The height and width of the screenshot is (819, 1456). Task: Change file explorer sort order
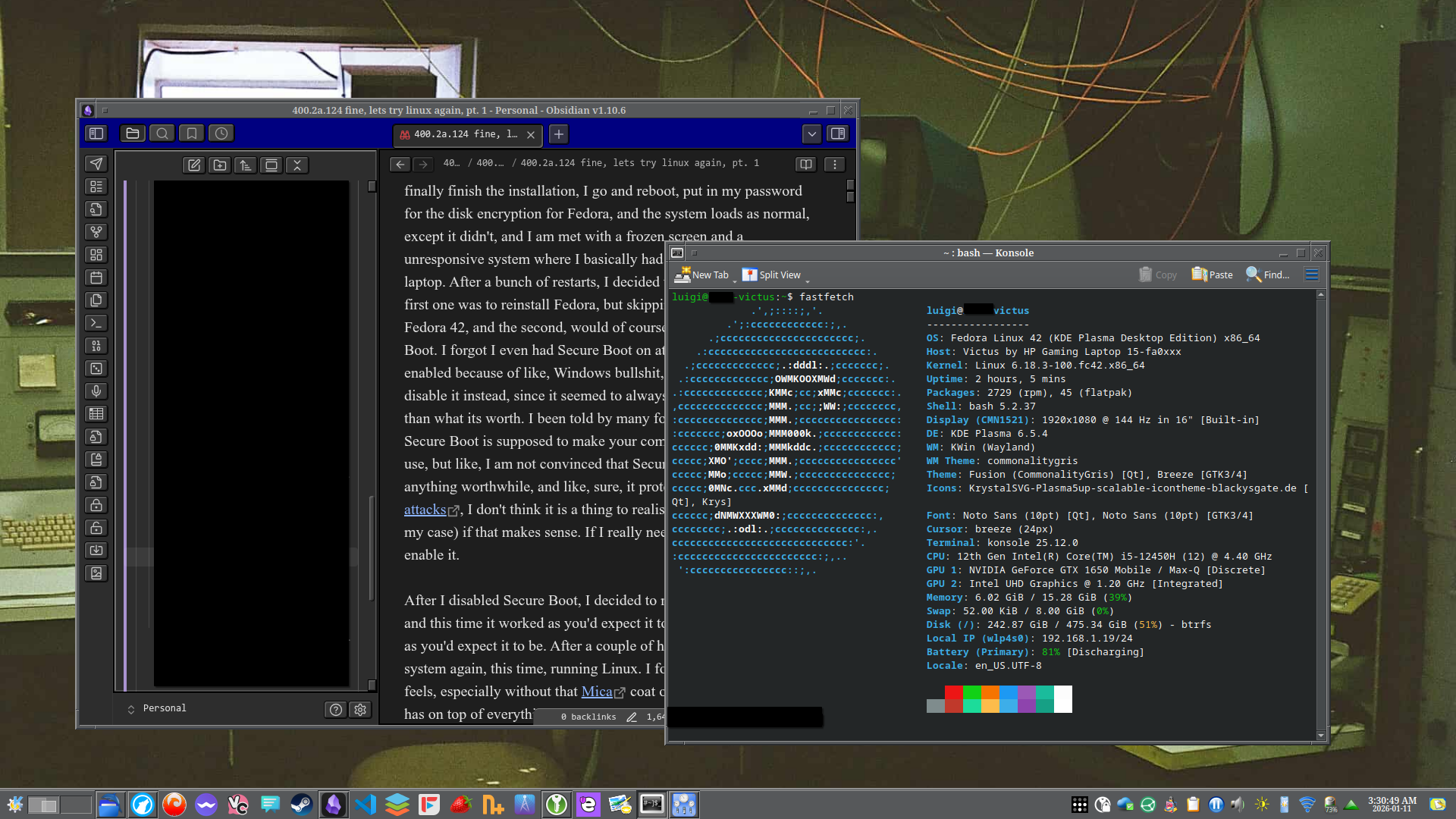[246, 165]
